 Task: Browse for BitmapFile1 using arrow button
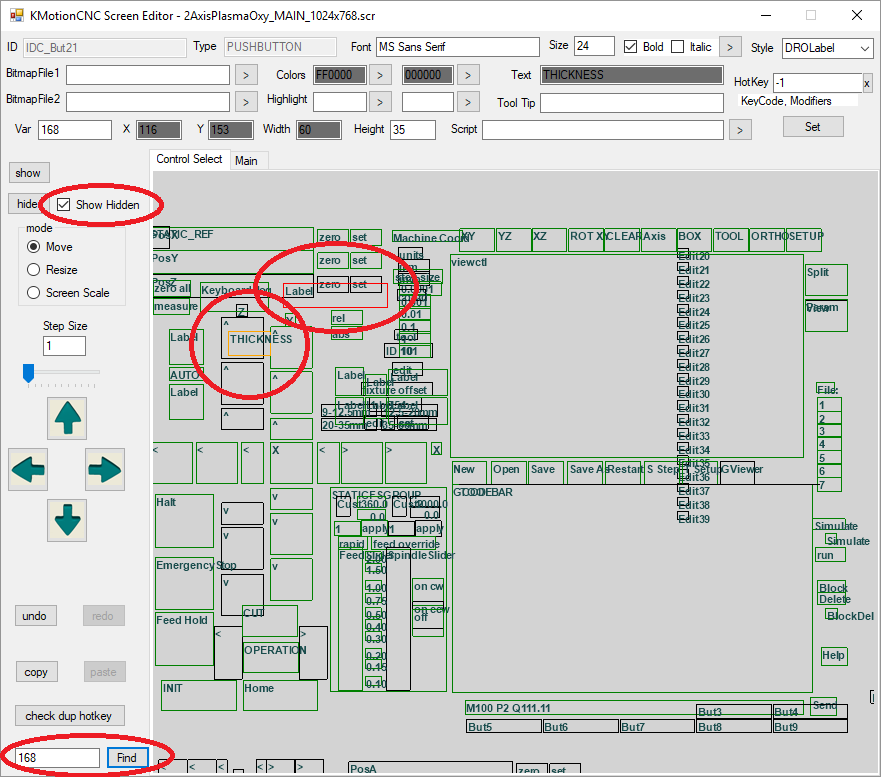point(246,74)
